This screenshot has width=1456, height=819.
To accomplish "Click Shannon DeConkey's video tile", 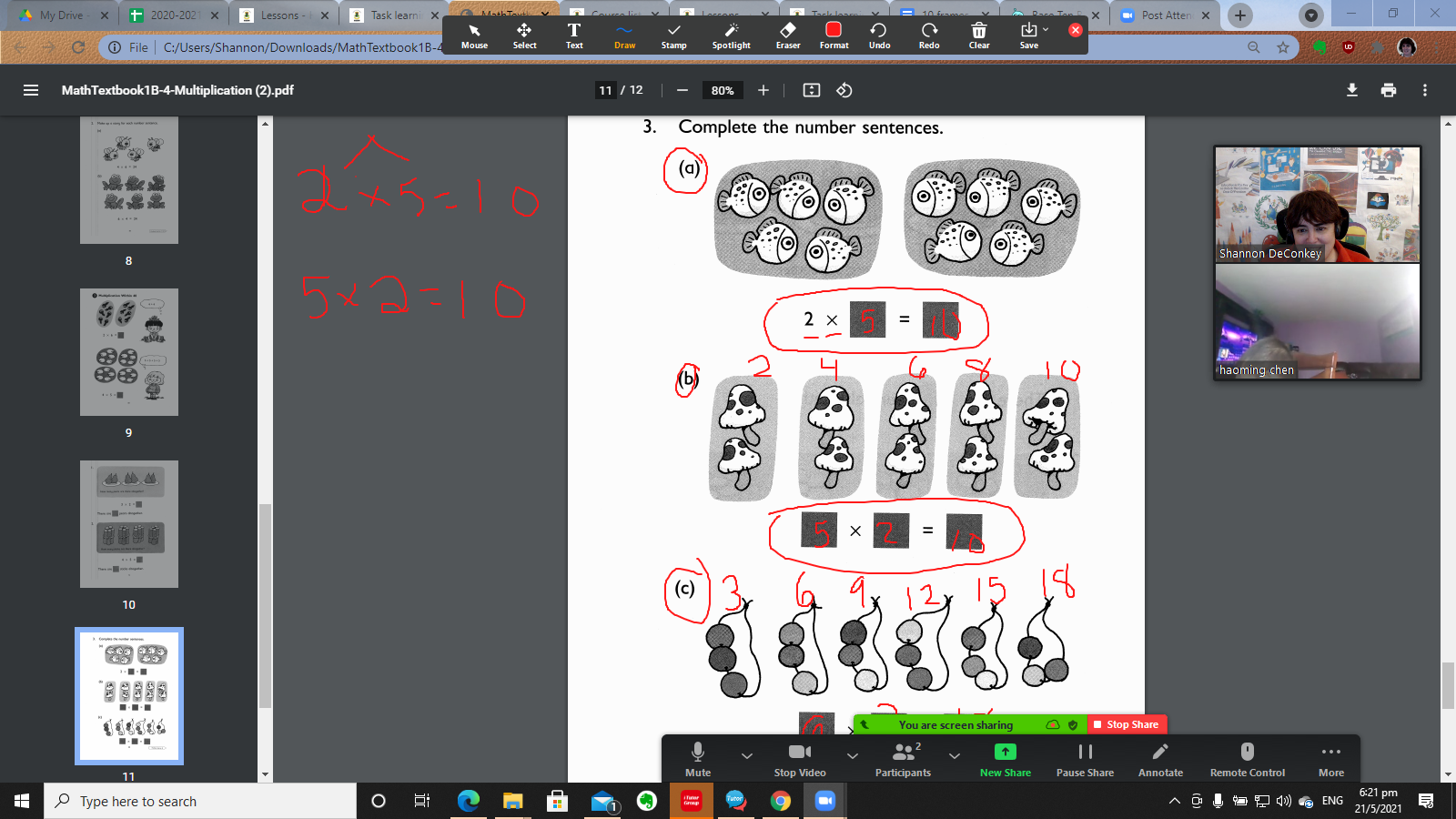I will (x=1317, y=205).
